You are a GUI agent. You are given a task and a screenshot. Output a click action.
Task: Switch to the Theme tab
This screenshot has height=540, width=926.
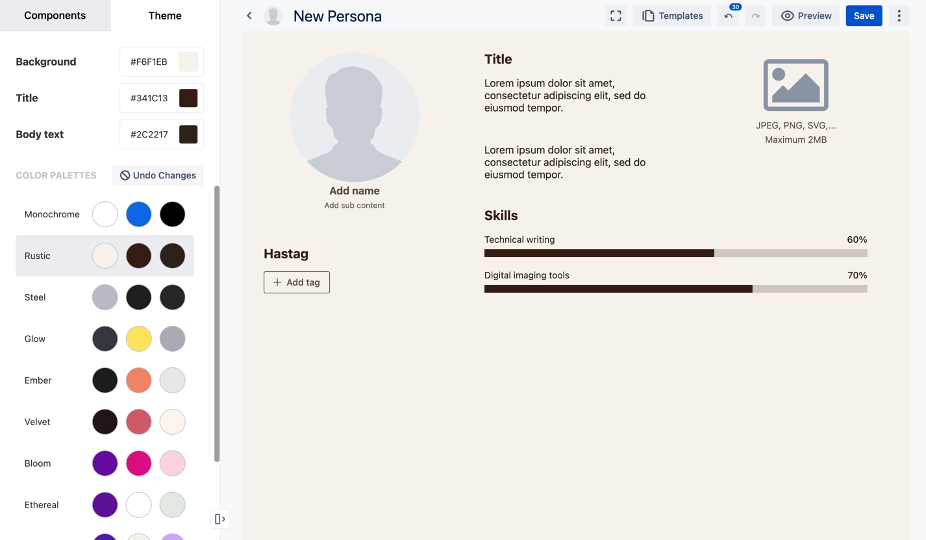[165, 16]
